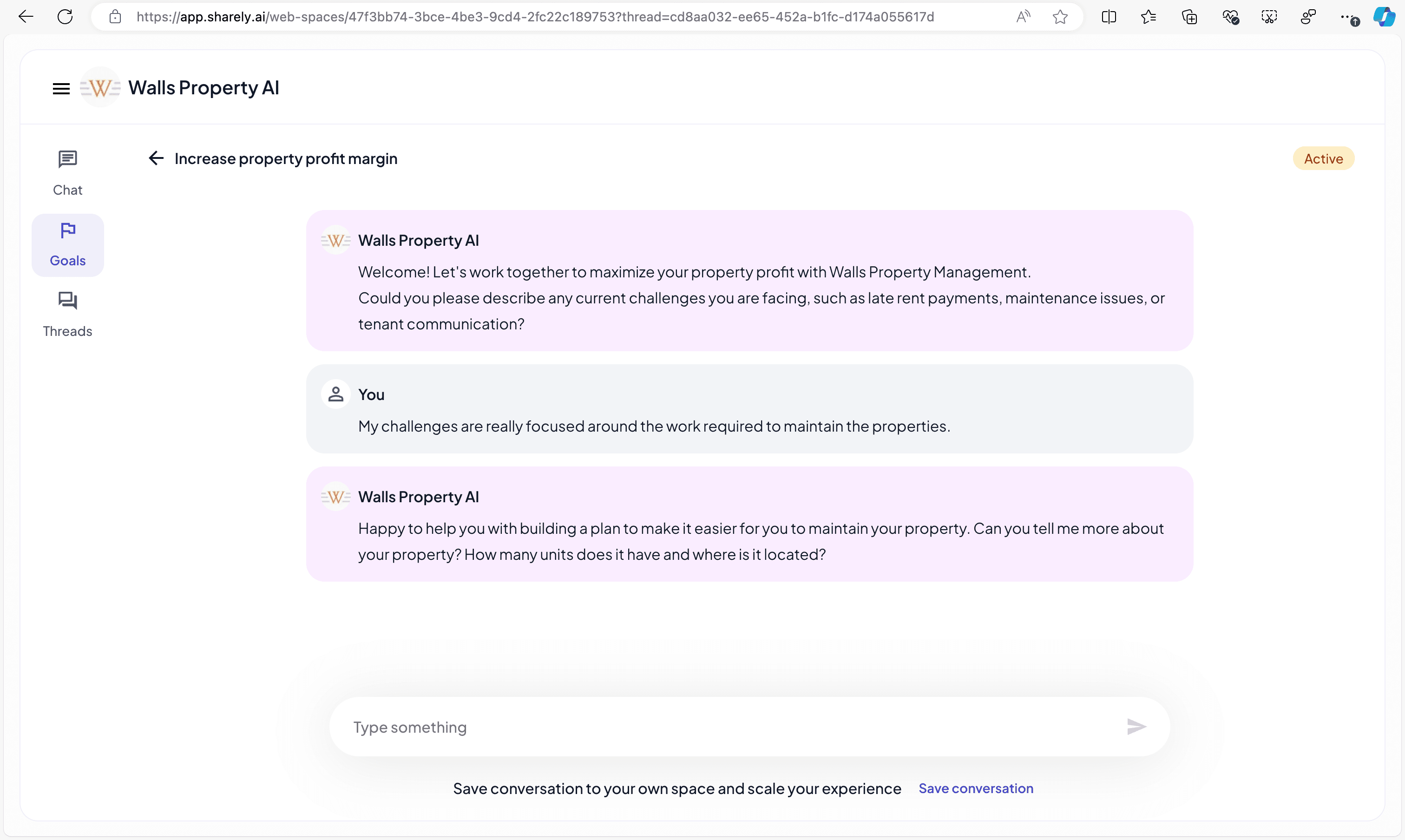Send the message with the arrow icon
This screenshot has height=840, width=1405.
click(1136, 727)
